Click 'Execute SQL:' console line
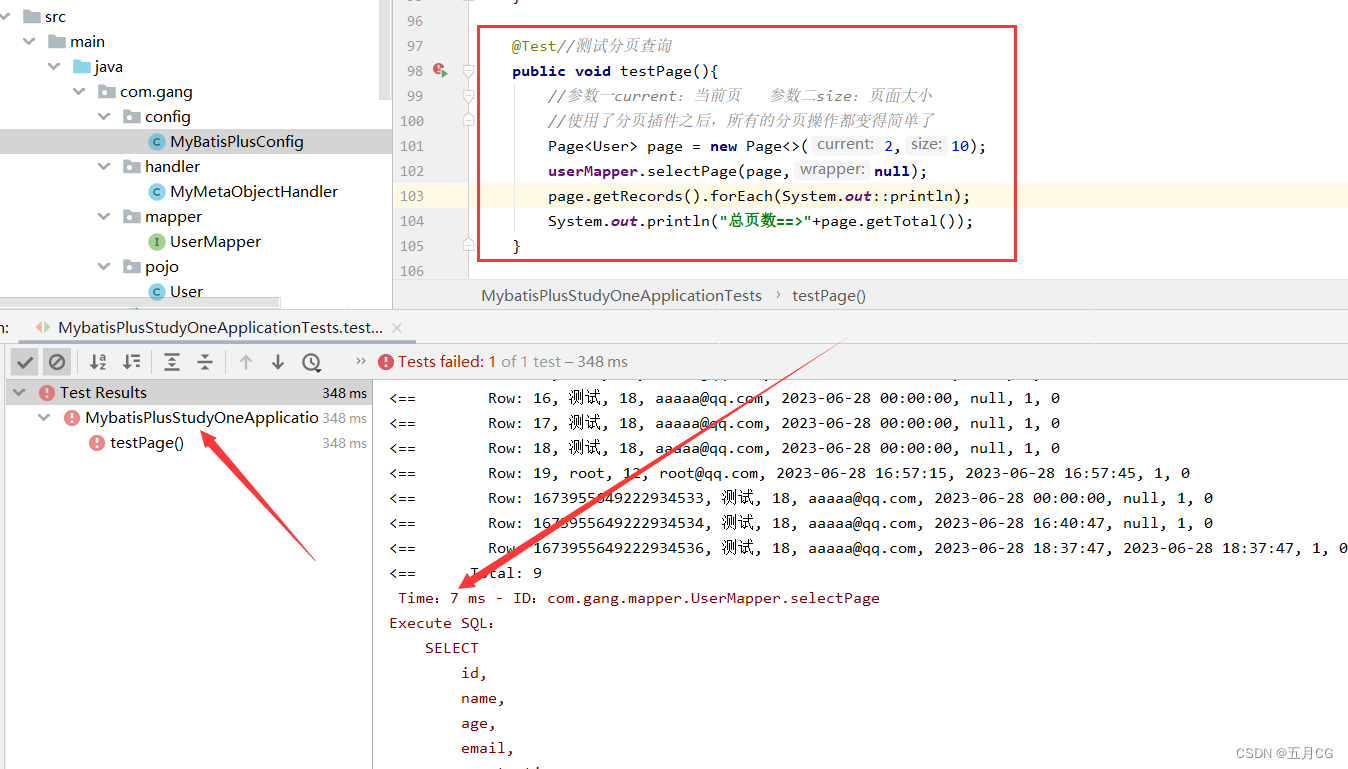This screenshot has height=769, width=1348. tap(442, 623)
